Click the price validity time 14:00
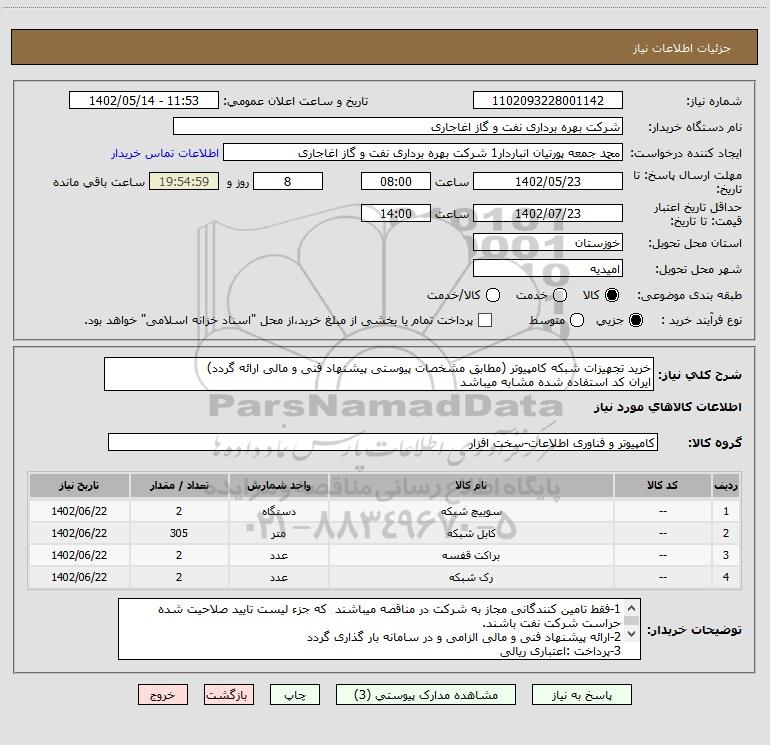The width and height of the screenshot is (770, 745). [396, 213]
